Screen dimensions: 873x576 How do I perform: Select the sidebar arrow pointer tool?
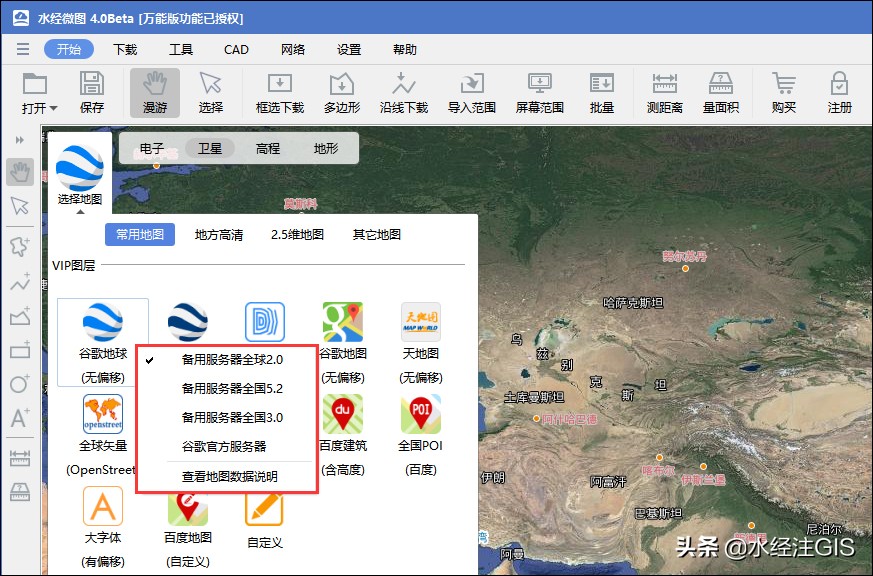(20, 206)
